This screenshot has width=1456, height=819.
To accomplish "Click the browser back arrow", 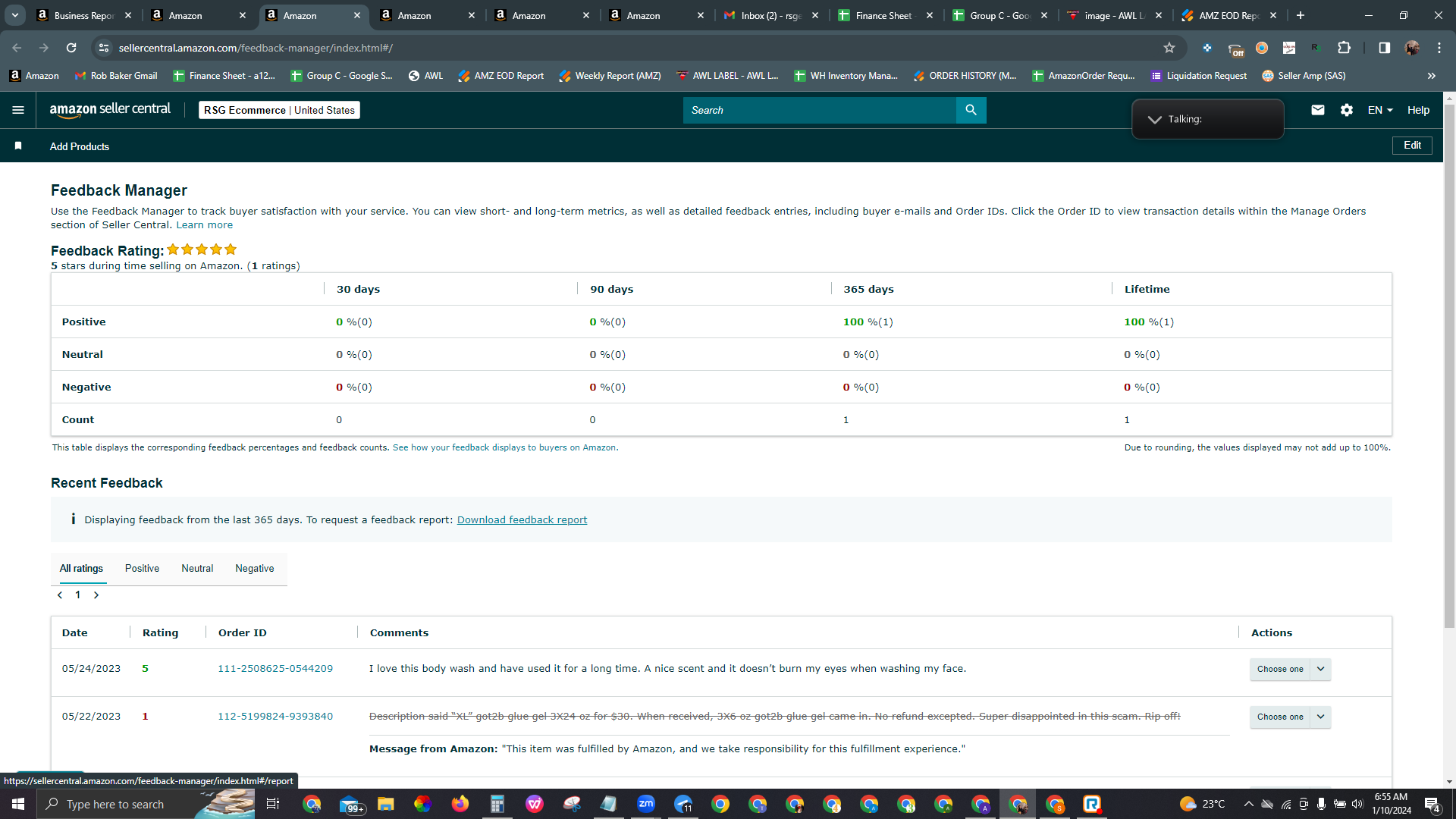I will point(17,48).
